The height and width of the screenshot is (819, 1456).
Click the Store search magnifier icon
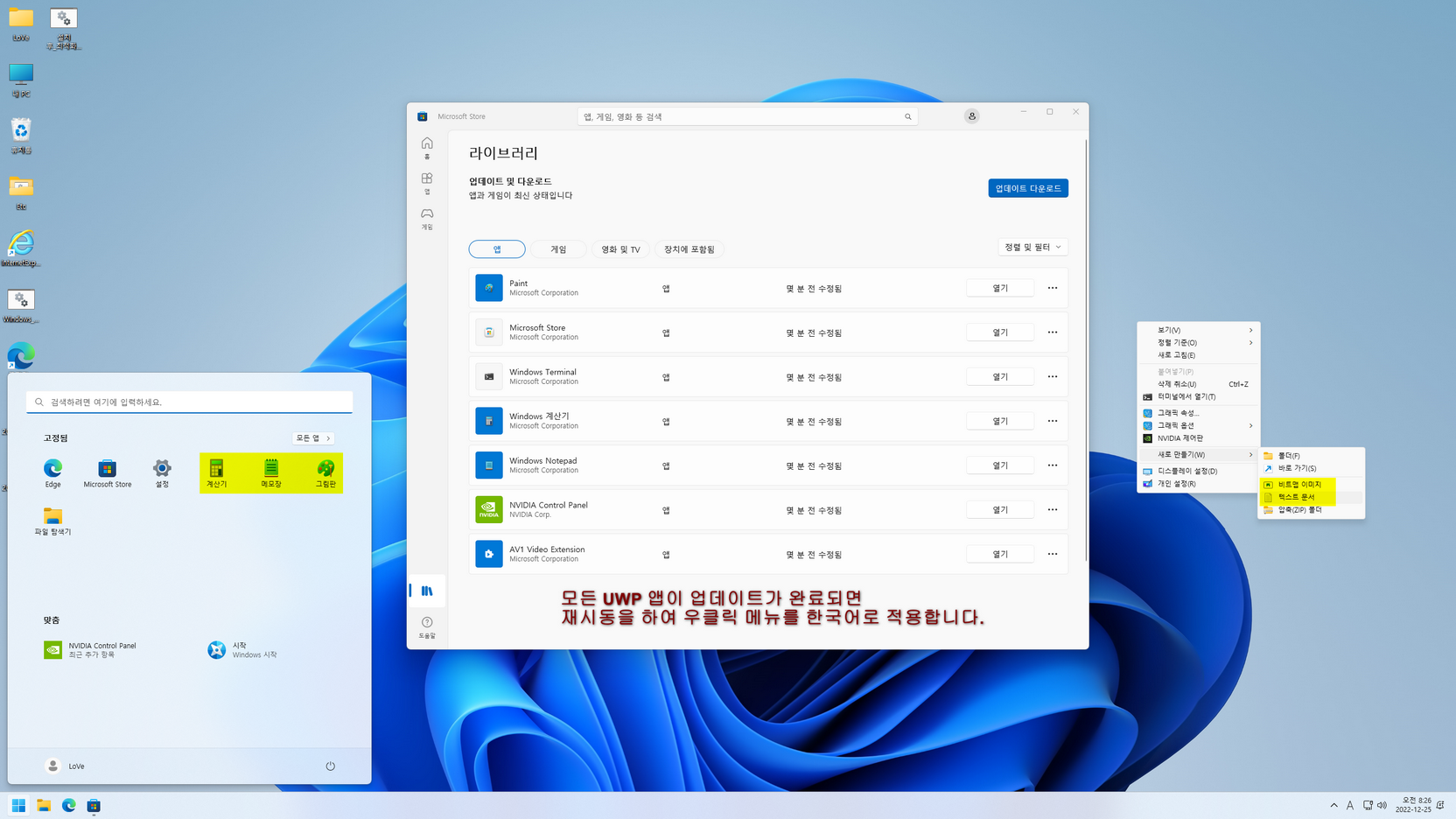click(x=908, y=116)
